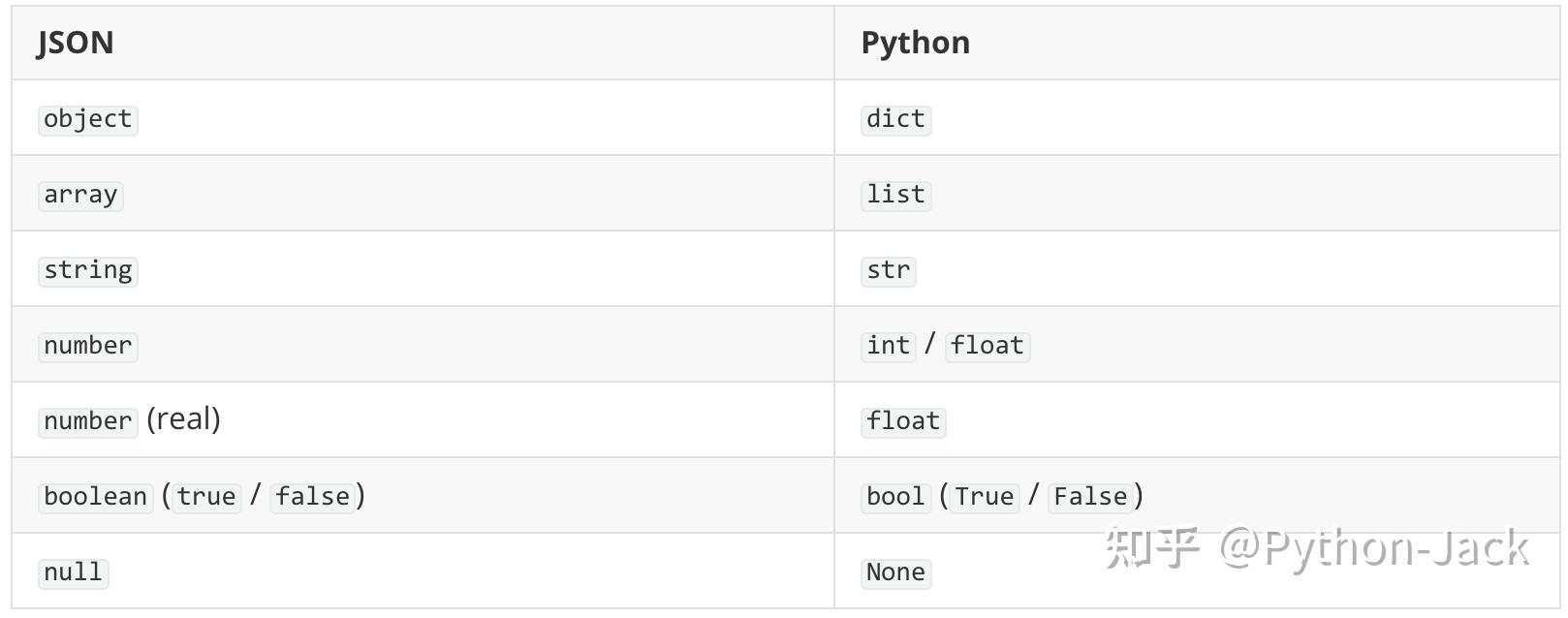Select the dict code label

tap(895, 119)
